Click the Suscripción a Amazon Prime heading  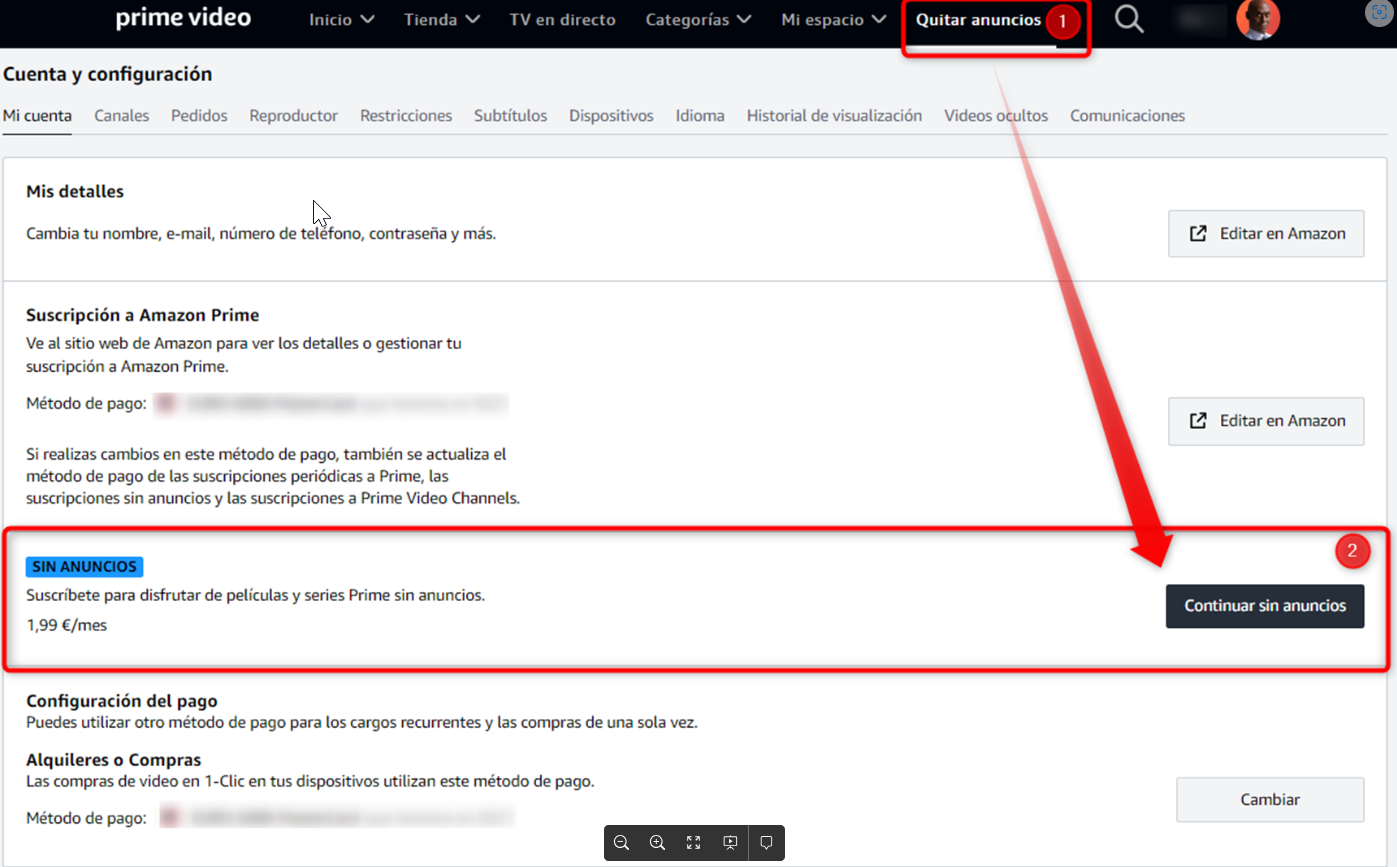pos(143,315)
